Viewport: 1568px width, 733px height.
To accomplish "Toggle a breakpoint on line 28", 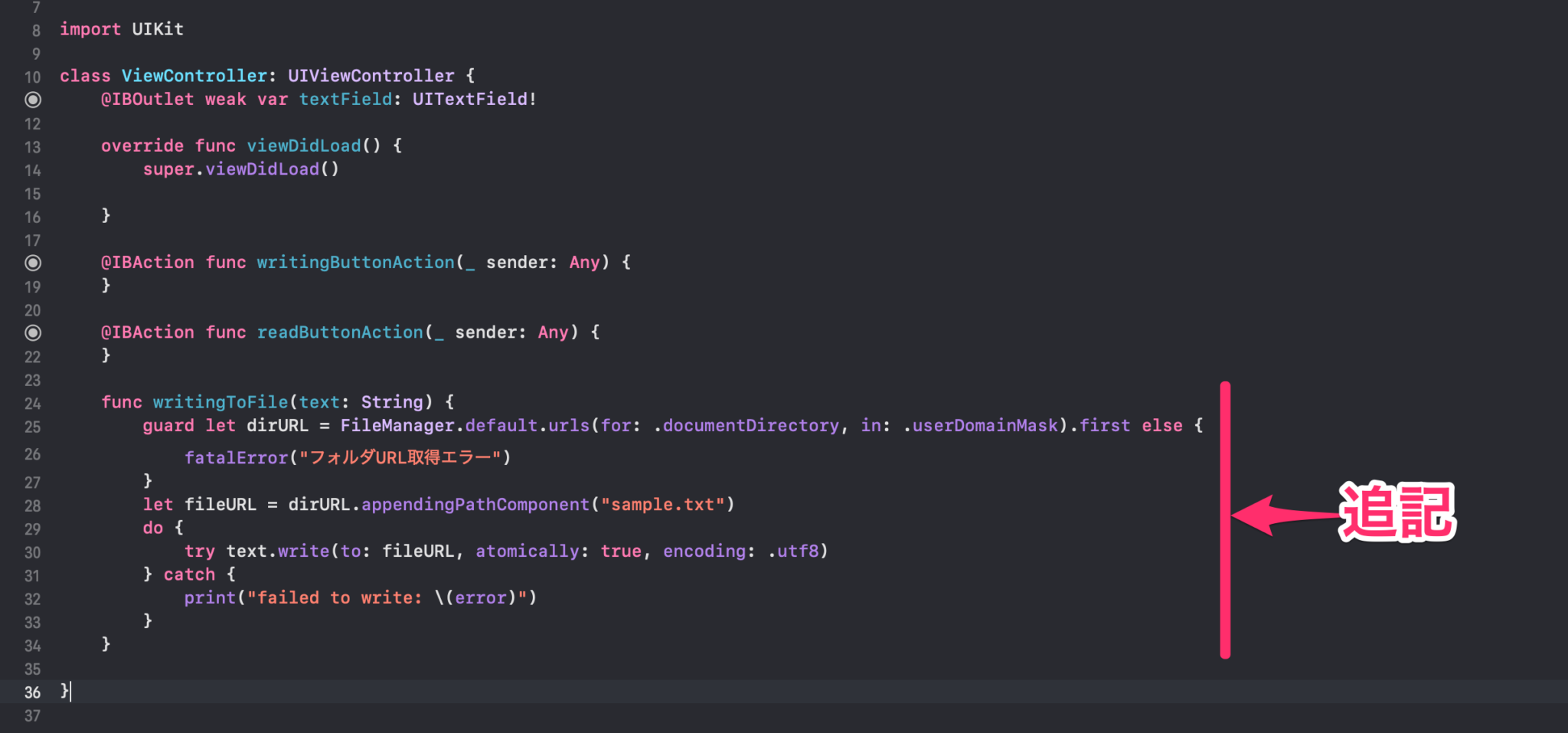I will pos(32,505).
